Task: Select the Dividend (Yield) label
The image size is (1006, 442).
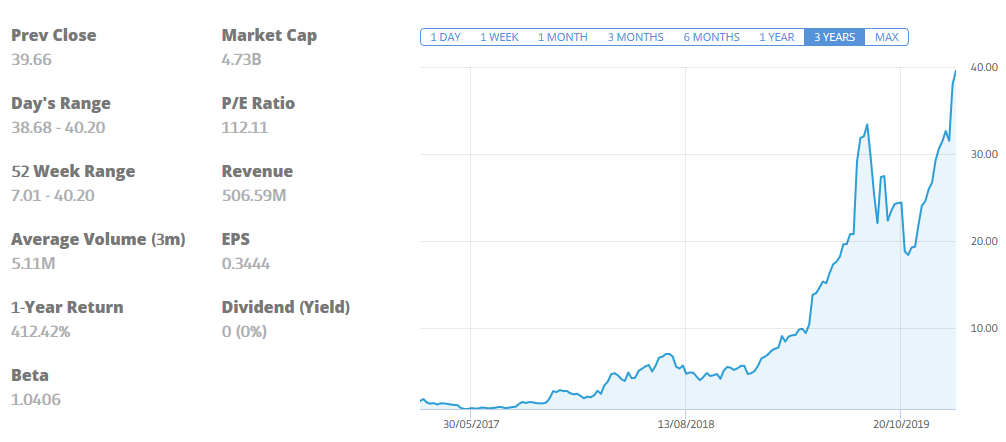Action: [286, 308]
